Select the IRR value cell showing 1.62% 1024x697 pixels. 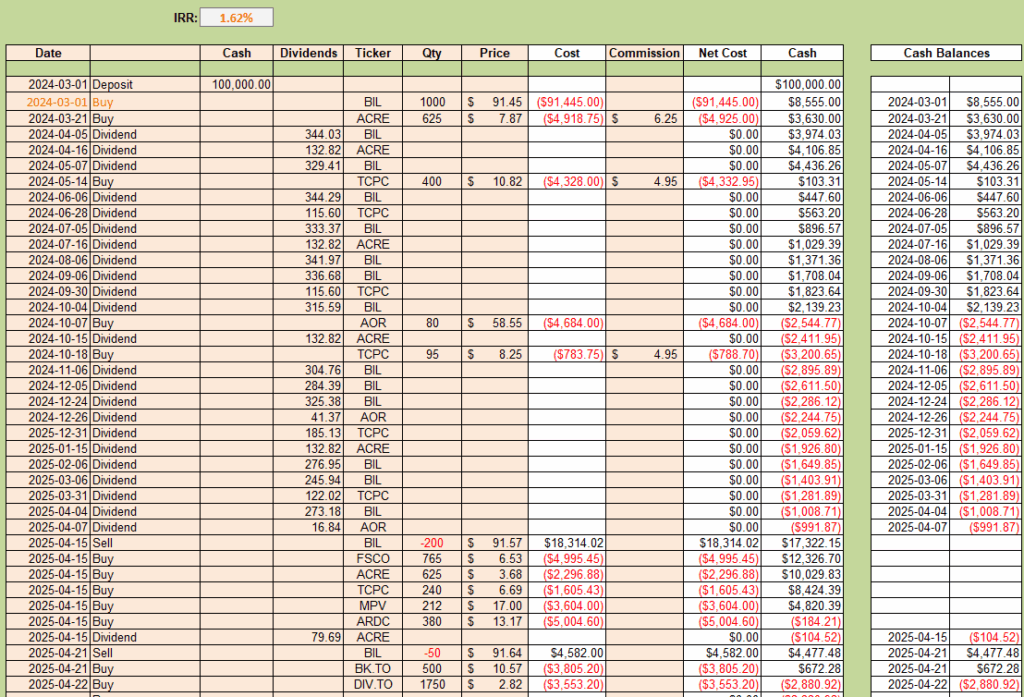[236, 18]
